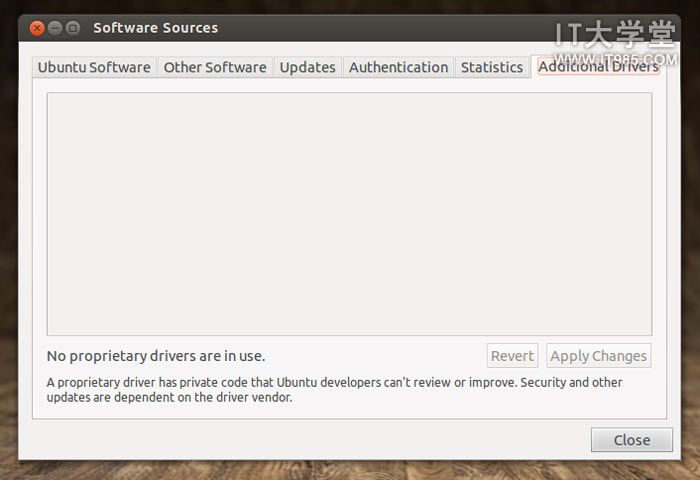Select the Additional Drivers tab

click(599, 67)
